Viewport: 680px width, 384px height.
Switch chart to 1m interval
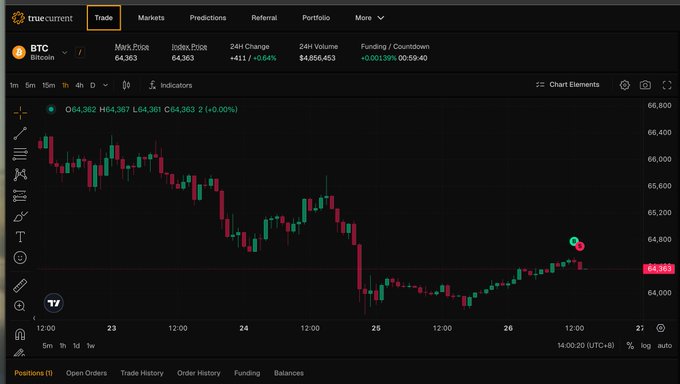[x=14, y=85]
